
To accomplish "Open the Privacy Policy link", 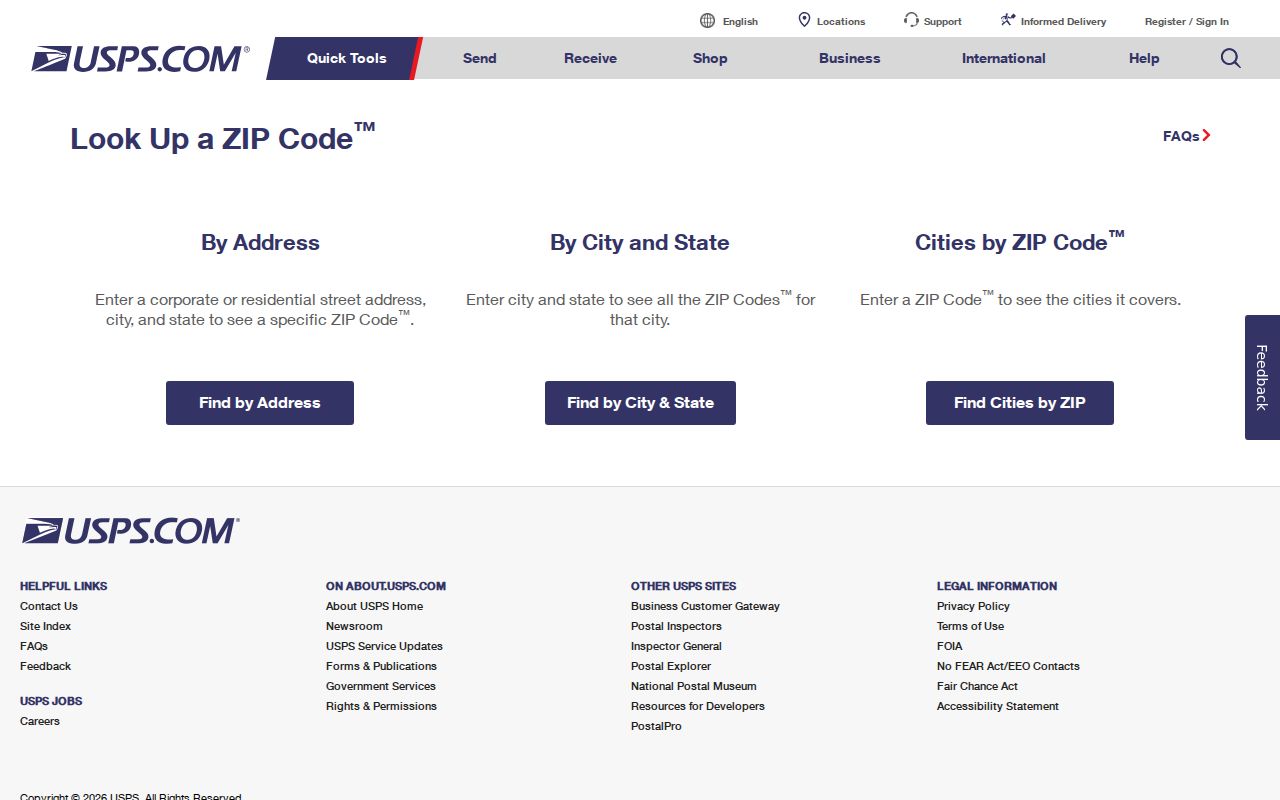I will pyautogui.click(x=973, y=606).
